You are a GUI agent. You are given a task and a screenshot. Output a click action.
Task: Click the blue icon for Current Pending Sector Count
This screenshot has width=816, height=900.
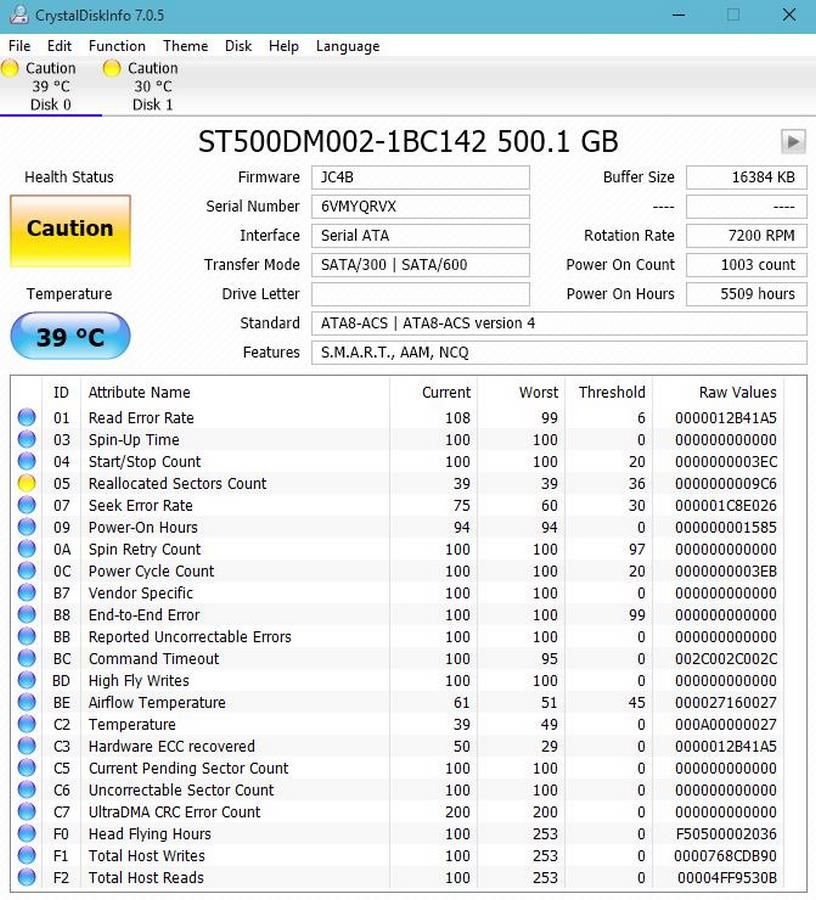point(26,767)
